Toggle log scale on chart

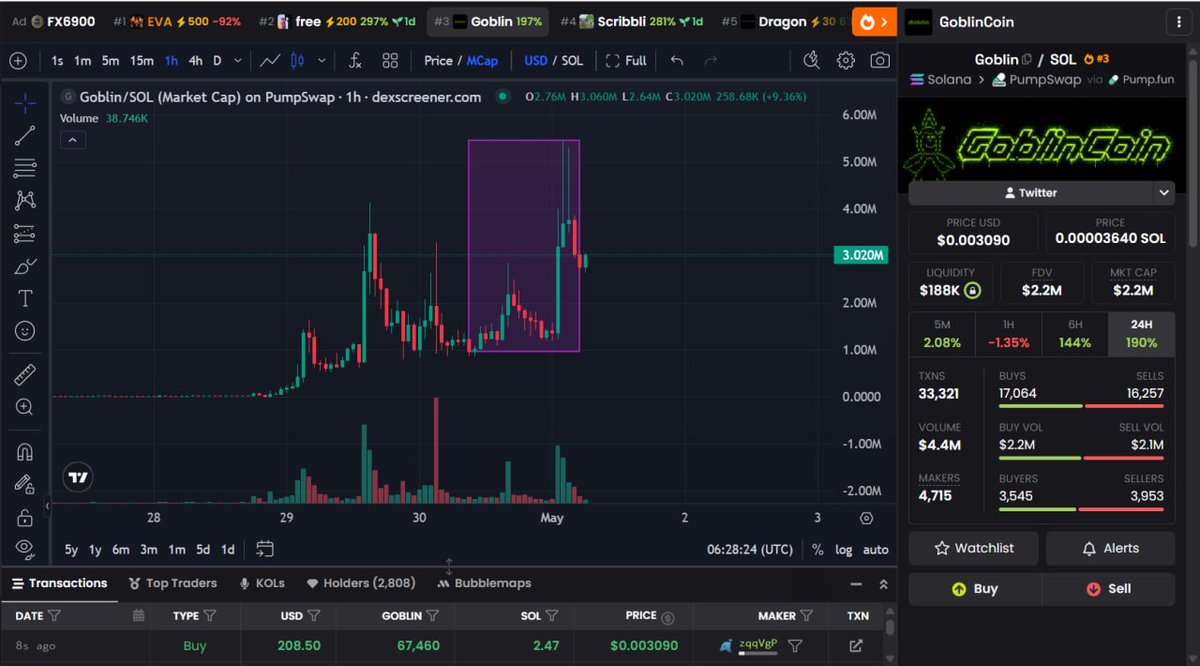[844, 549]
